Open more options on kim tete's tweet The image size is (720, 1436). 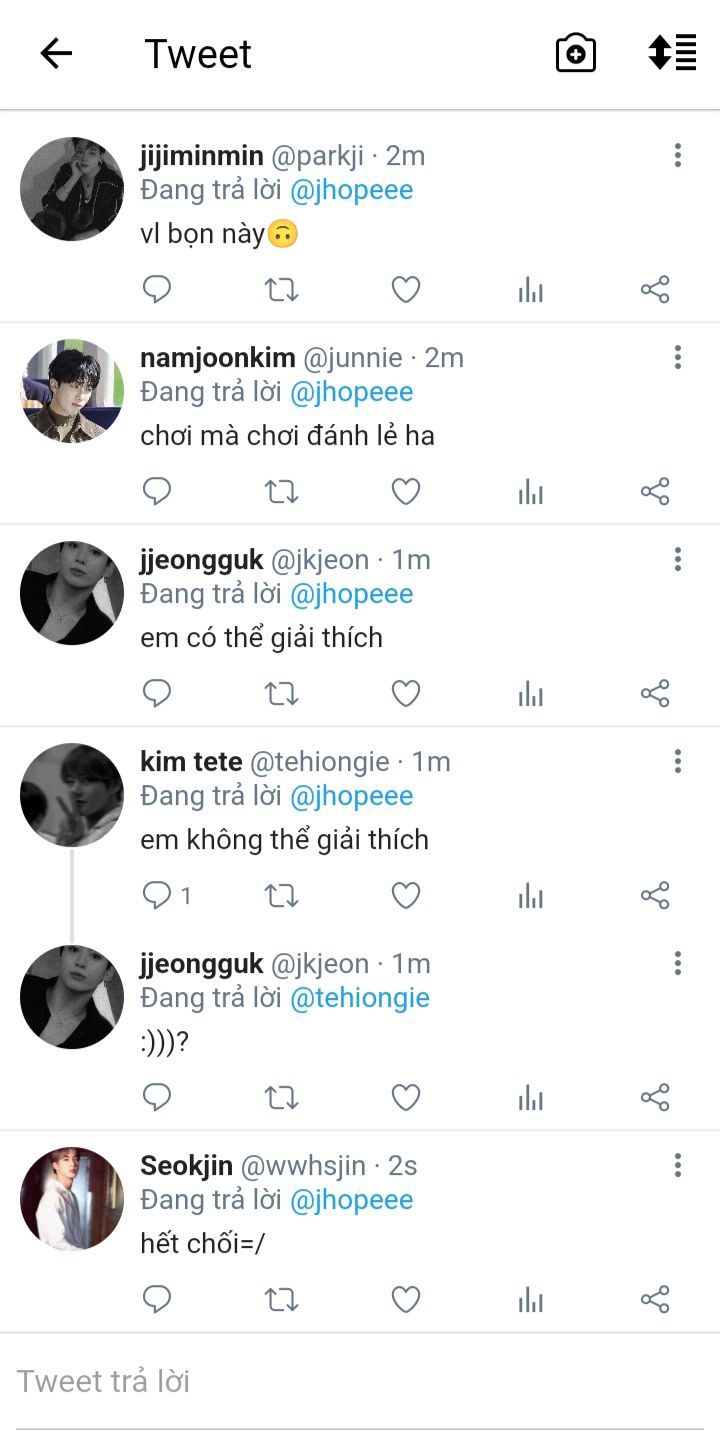[x=678, y=761]
